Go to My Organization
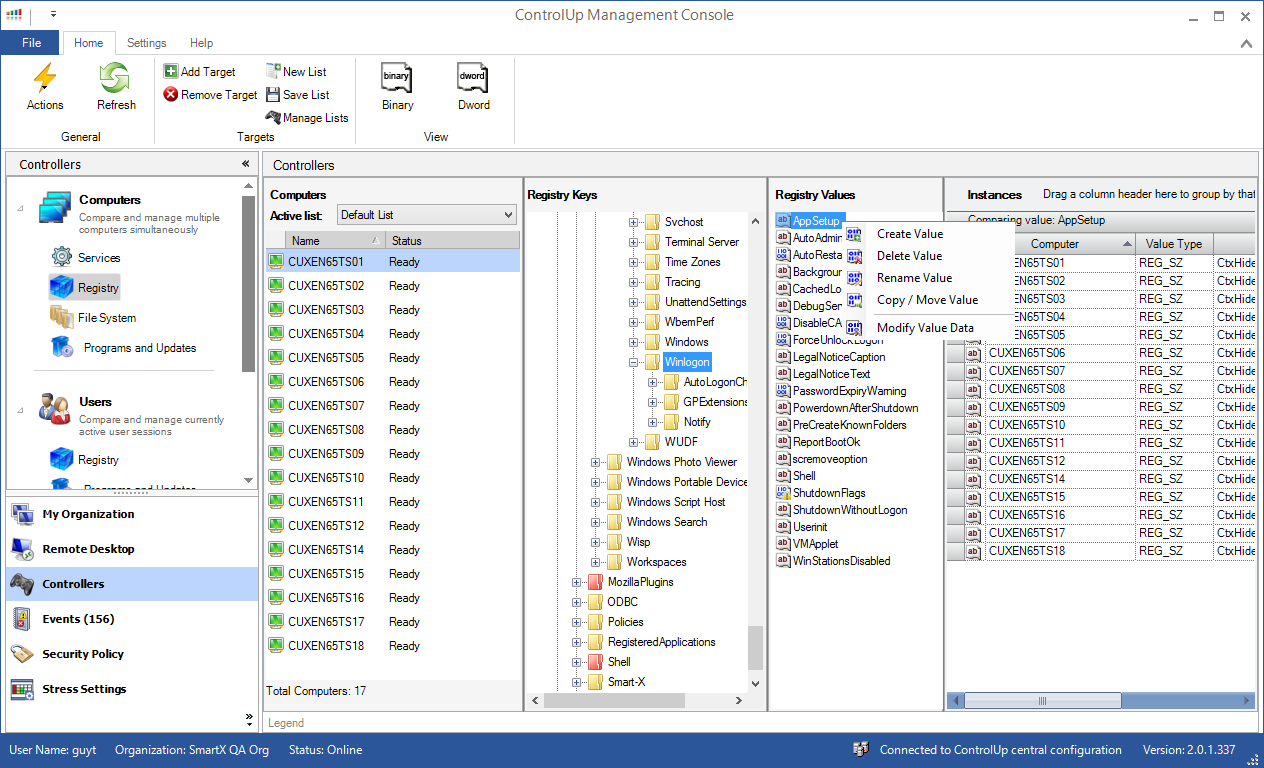Image resolution: width=1264 pixels, height=768 pixels. click(x=130, y=514)
